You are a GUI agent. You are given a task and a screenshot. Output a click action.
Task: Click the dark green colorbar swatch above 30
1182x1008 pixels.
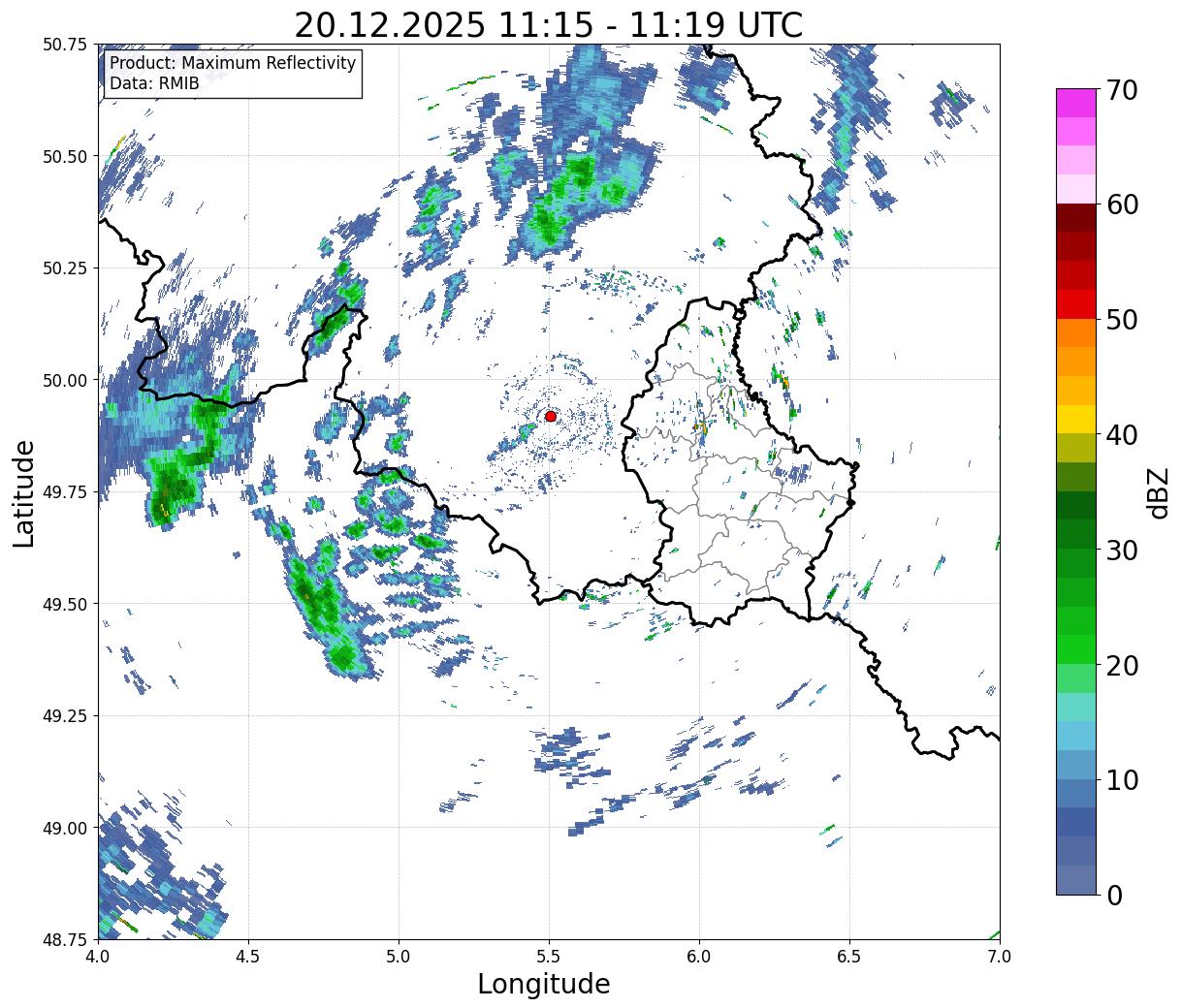click(x=1076, y=535)
